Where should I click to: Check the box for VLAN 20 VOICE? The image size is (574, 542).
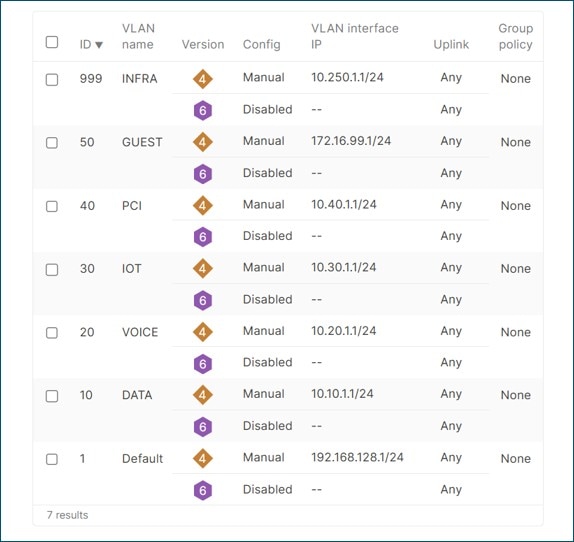[52, 333]
